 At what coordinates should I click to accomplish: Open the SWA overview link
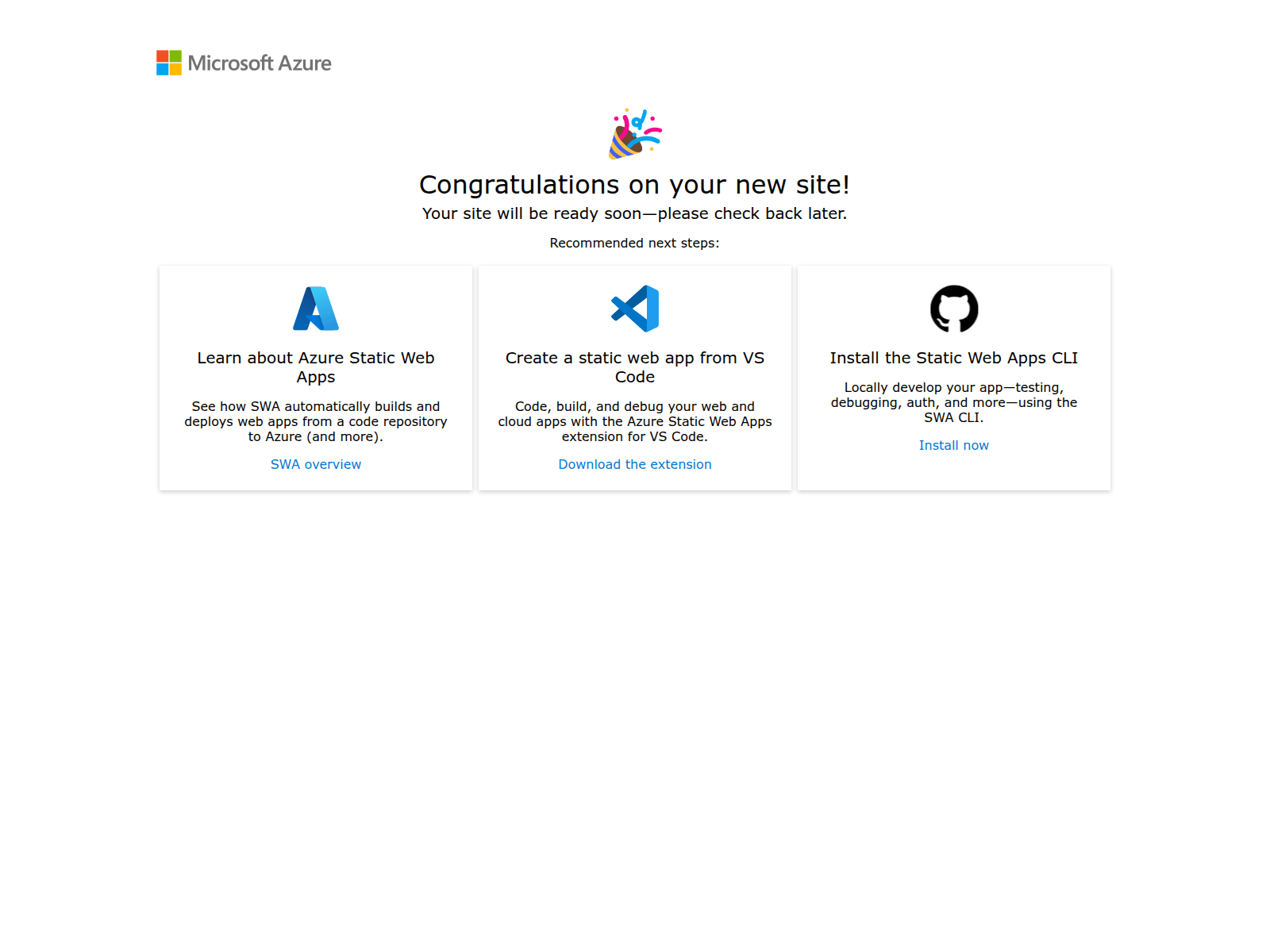coord(316,464)
